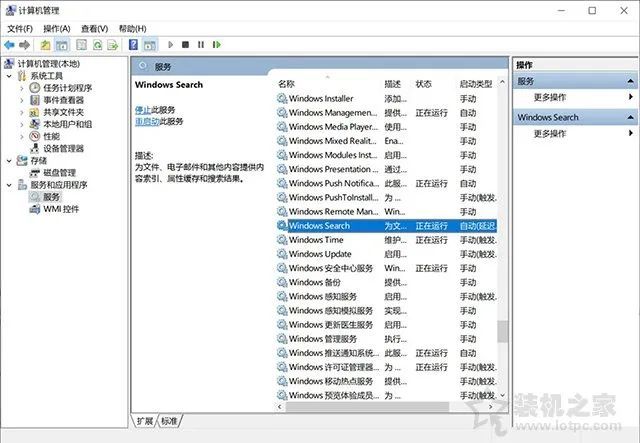The width and height of the screenshot is (640, 443).
Task: Stop the service using the square icon
Action: pyautogui.click(x=186, y=45)
